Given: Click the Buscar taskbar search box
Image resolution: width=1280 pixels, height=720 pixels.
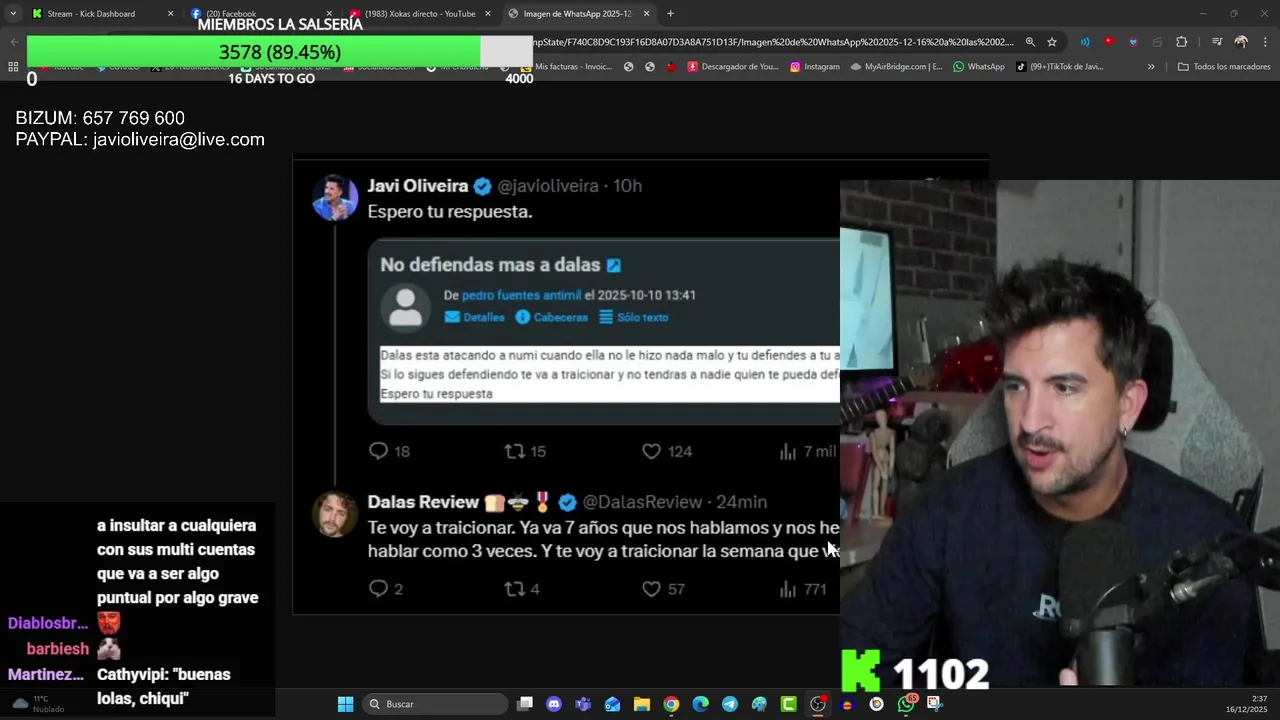Looking at the screenshot, I should click(x=434, y=704).
